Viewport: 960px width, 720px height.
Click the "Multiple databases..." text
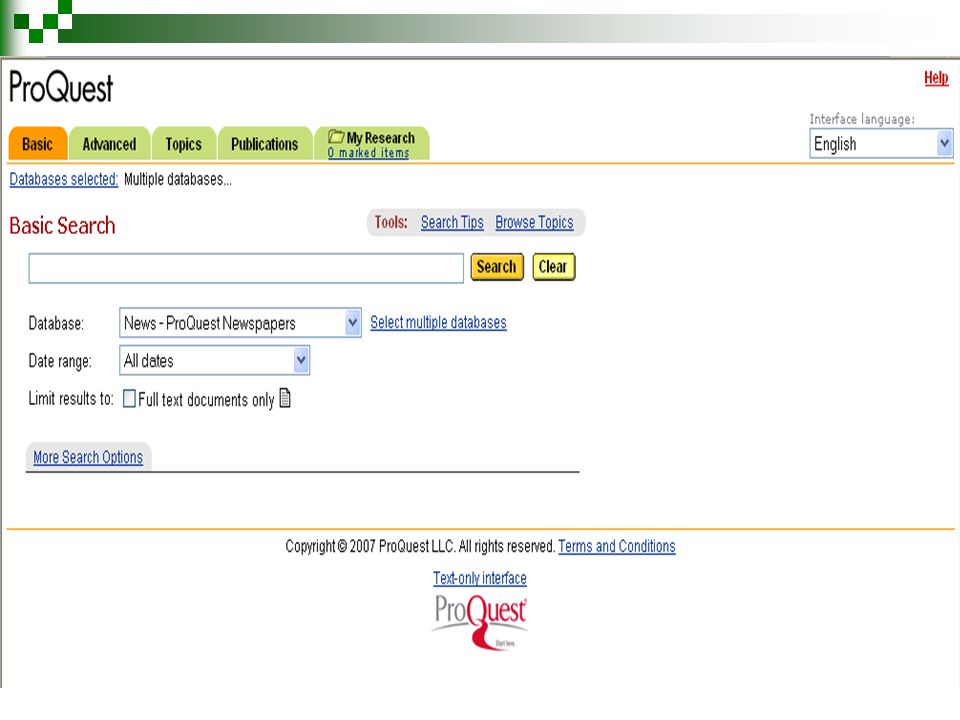(178, 179)
